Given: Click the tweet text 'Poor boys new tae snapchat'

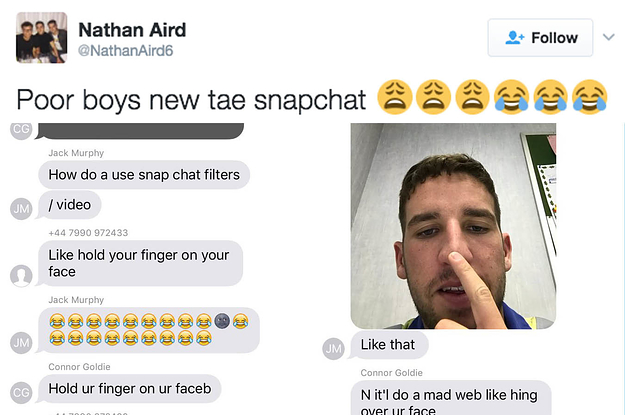Looking at the screenshot, I should coord(191,100).
